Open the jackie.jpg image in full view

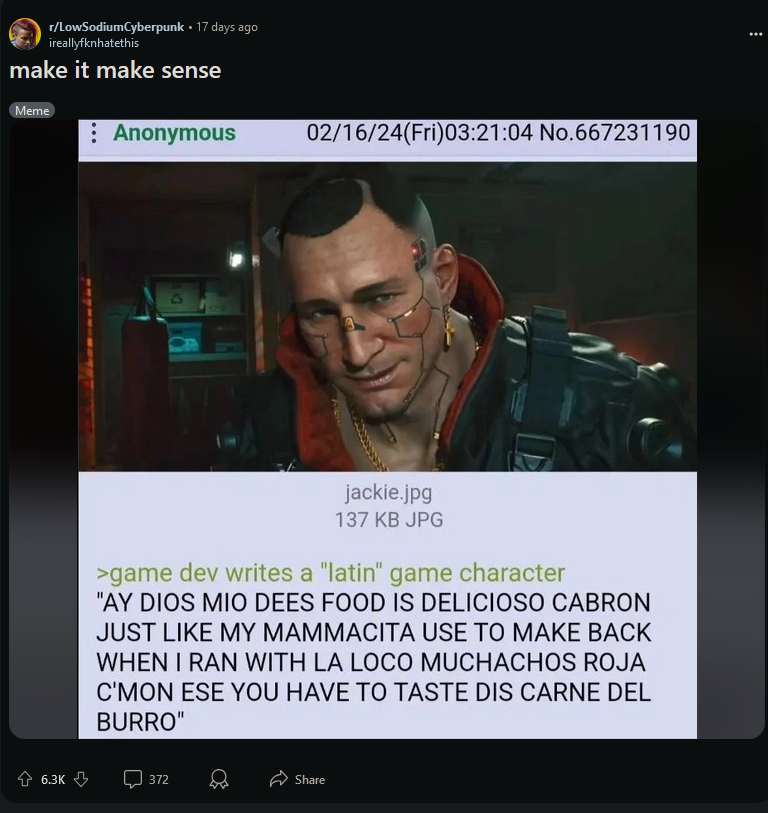tap(387, 317)
